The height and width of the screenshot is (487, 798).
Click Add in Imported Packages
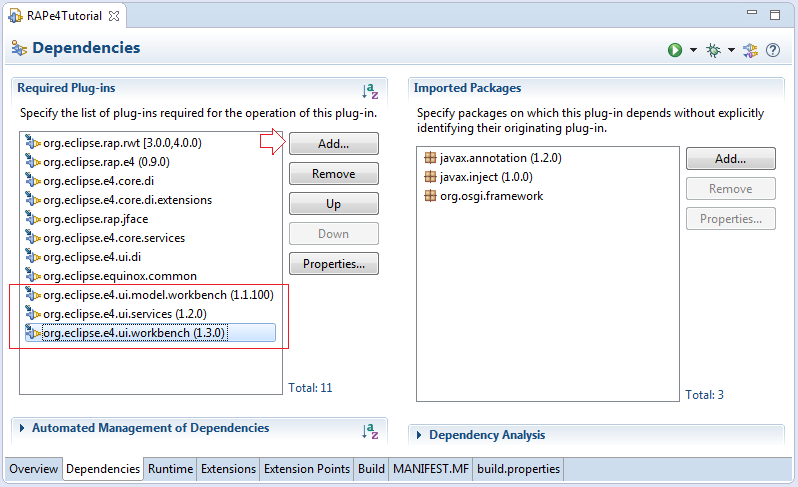tap(731, 159)
